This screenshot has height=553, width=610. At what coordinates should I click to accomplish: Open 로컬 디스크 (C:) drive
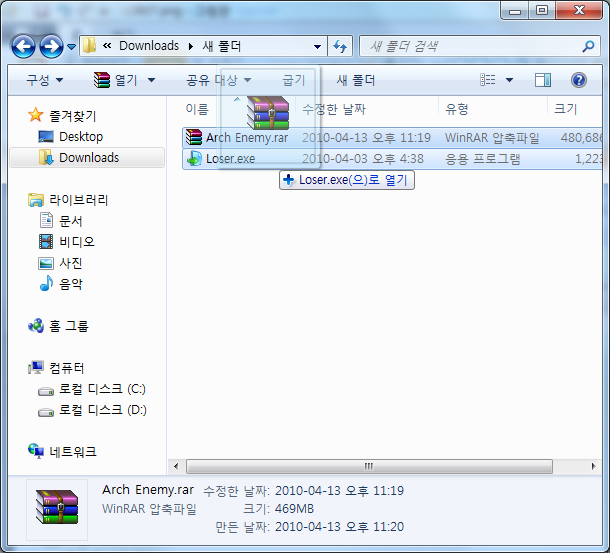[102, 389]
